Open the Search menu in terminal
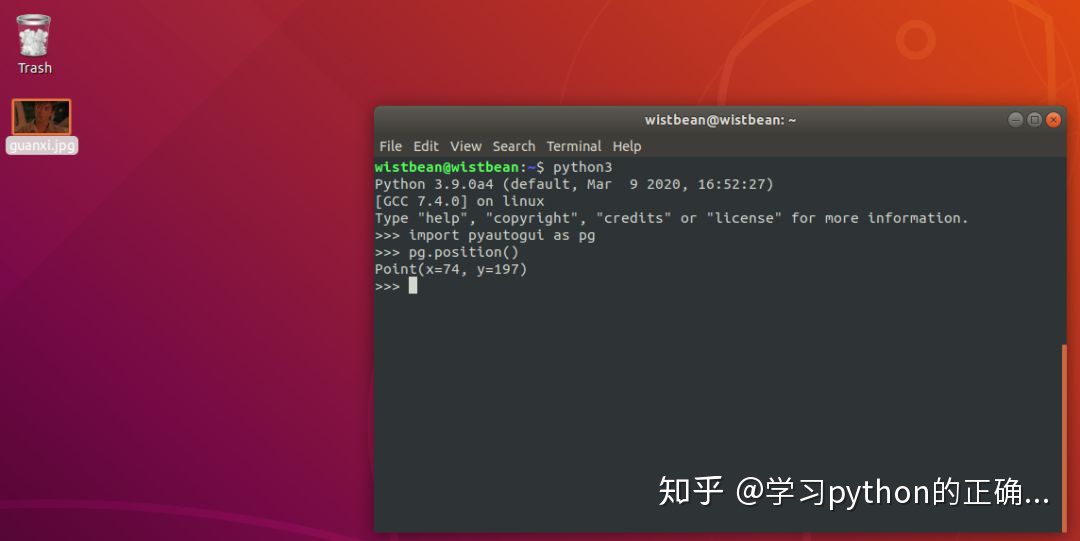Screen dimensions: 1080x541 tap(514, 146)
